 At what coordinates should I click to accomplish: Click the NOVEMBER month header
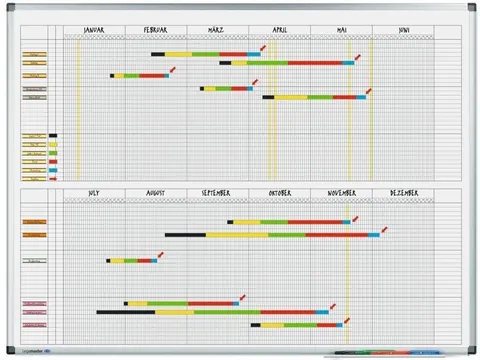342,193
